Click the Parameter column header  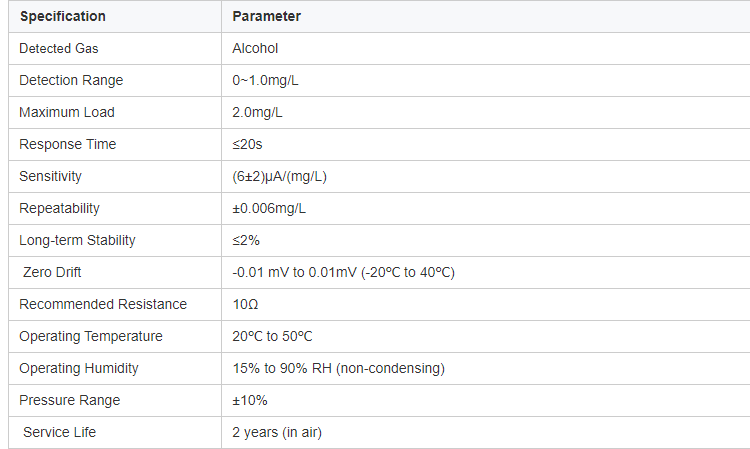[x=266, y=16]
